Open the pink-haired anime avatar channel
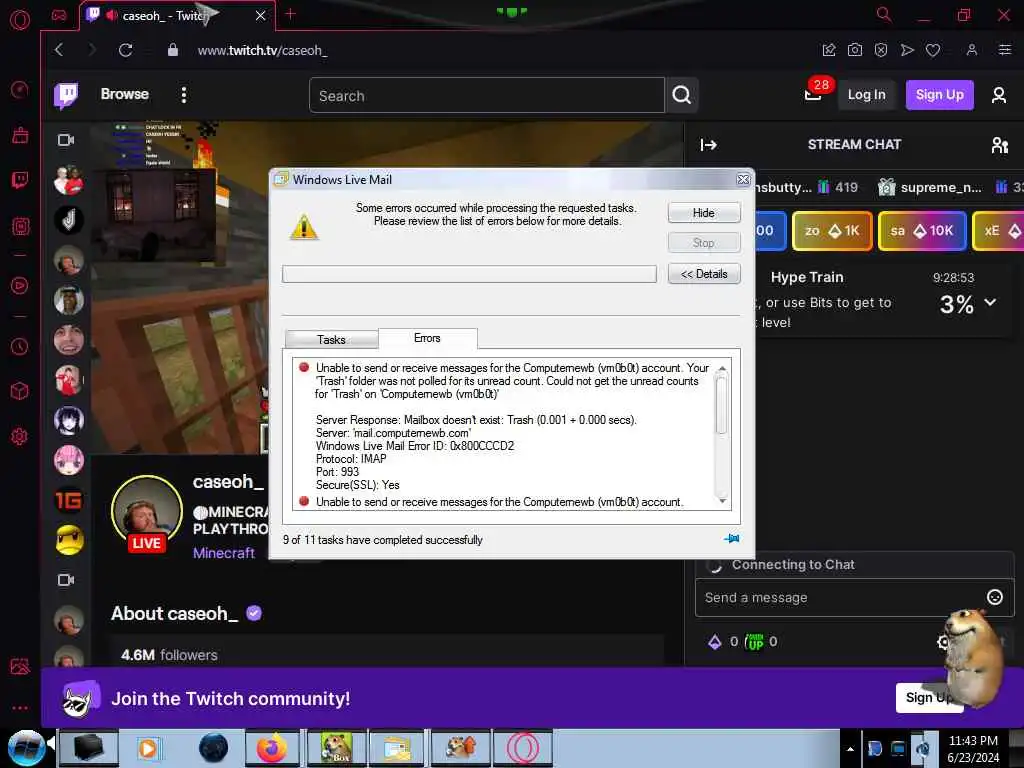This screenshot has width=1024, height=768. (69, 460)
